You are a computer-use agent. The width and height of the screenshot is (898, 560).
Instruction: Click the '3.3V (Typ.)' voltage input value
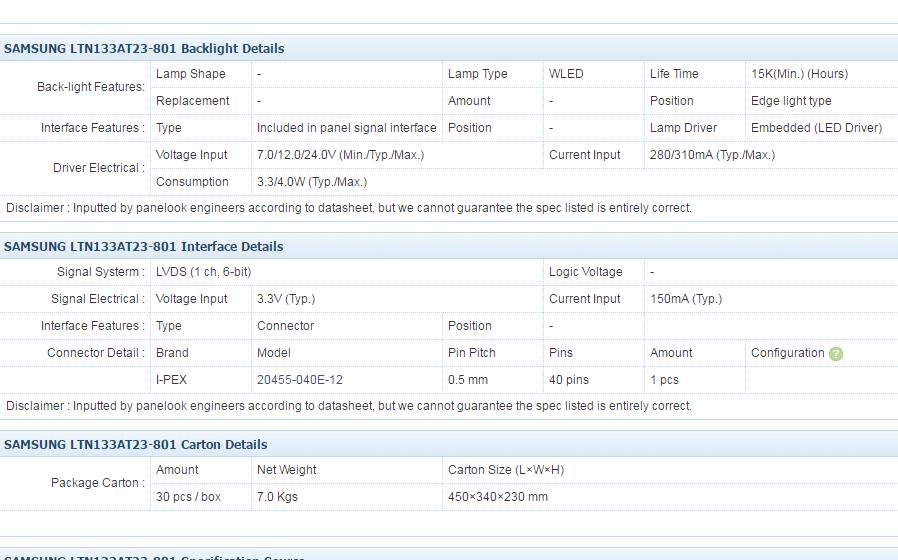pyautogui.click(x=286, y=298)
